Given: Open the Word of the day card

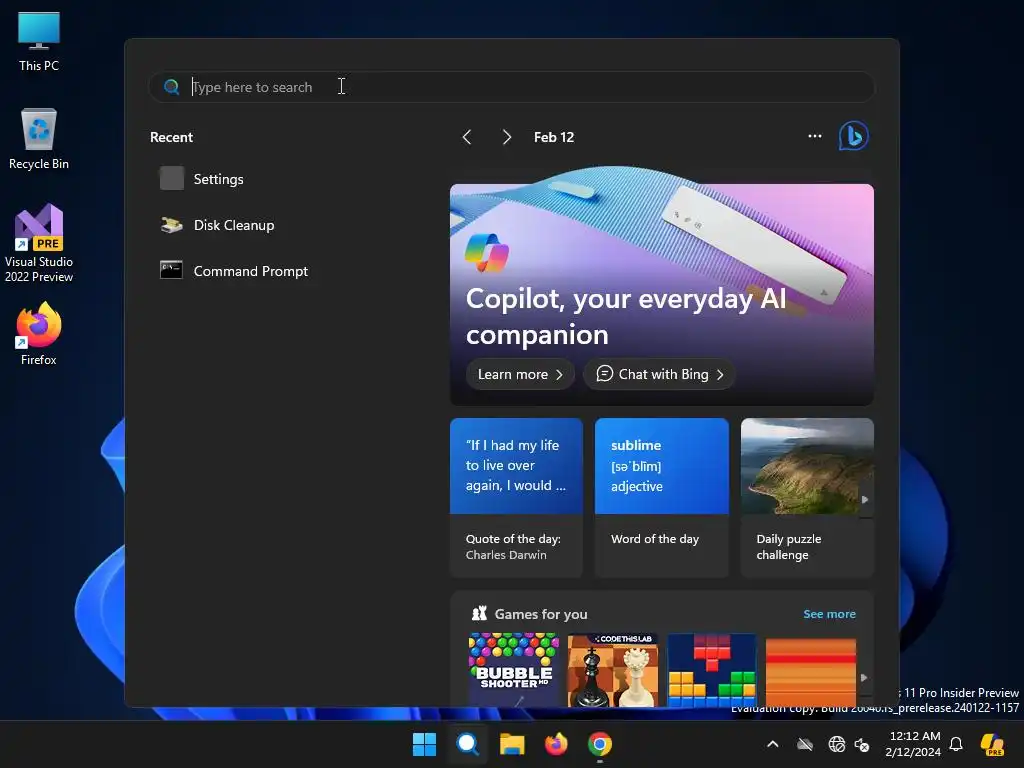Looking at the screenshot, I should pos(662,498).
